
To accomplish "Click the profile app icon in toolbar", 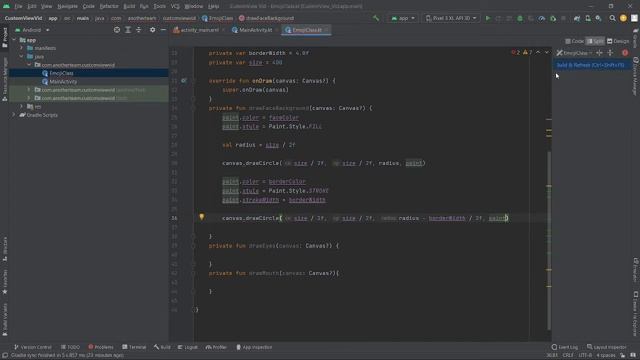I will (x=542, y=18).
